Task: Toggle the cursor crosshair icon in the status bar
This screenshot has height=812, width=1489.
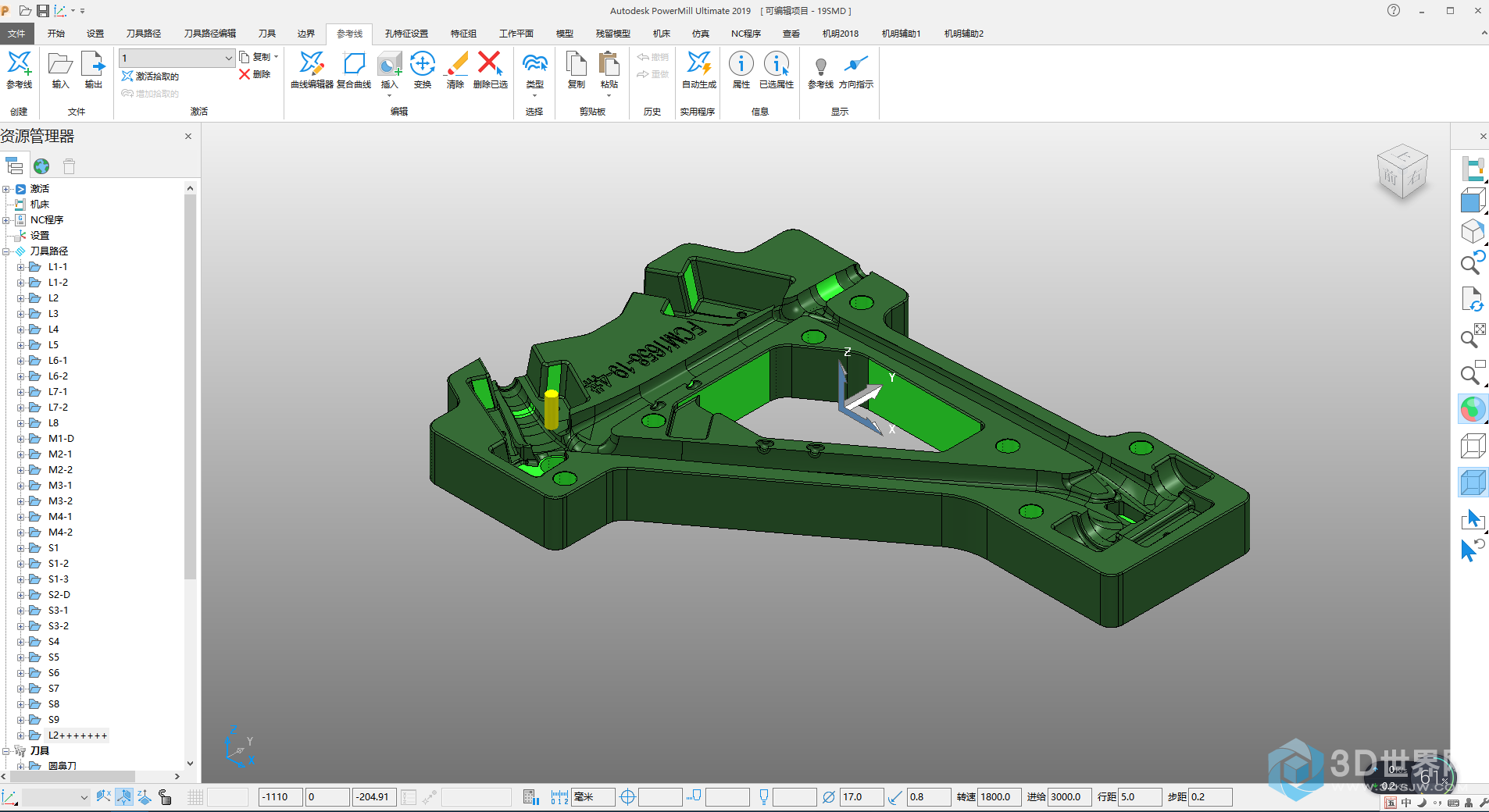Action: point(627,797)
